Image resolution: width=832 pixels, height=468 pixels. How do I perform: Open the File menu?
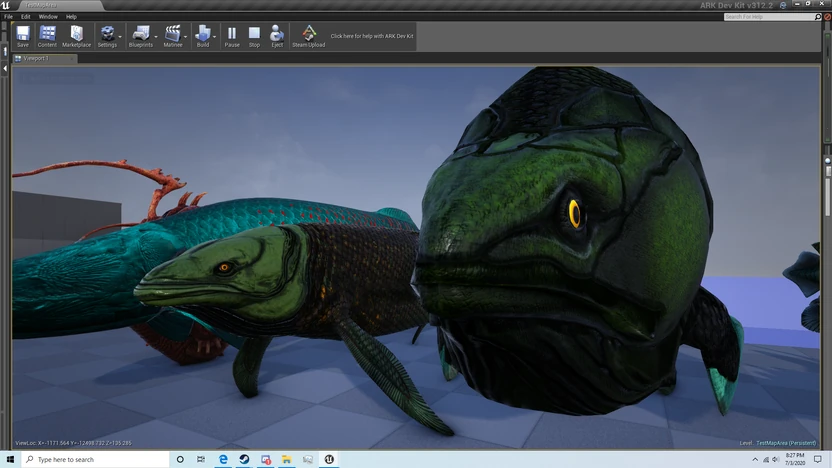[9, 17]
